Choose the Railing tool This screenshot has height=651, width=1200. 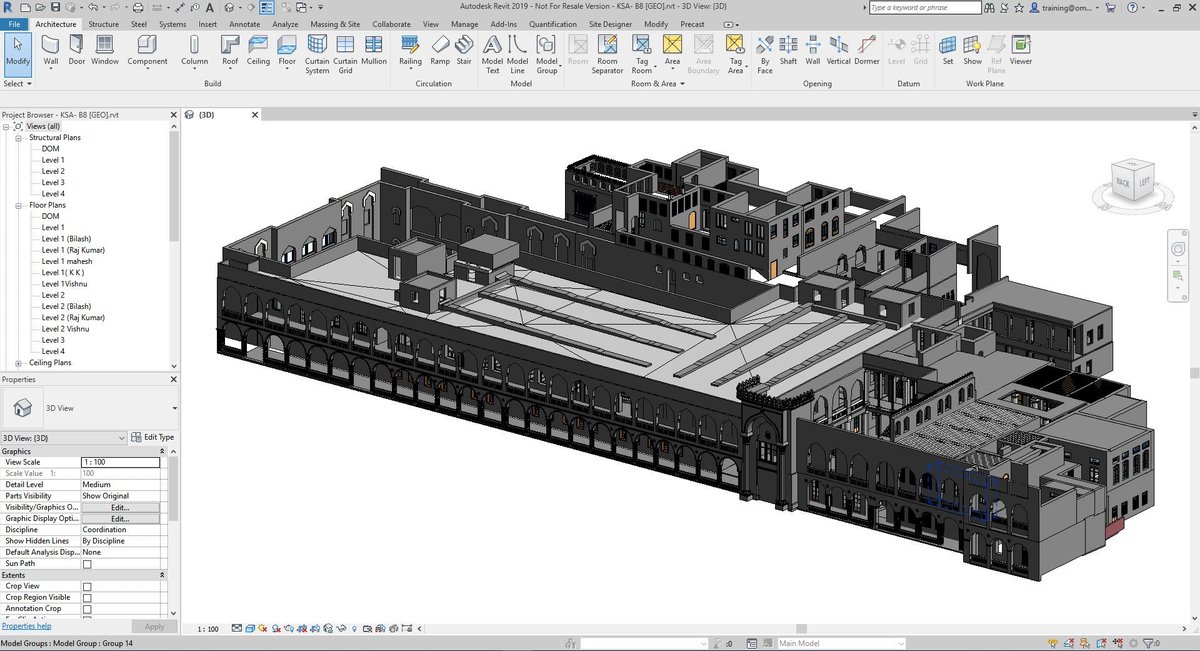410,52
